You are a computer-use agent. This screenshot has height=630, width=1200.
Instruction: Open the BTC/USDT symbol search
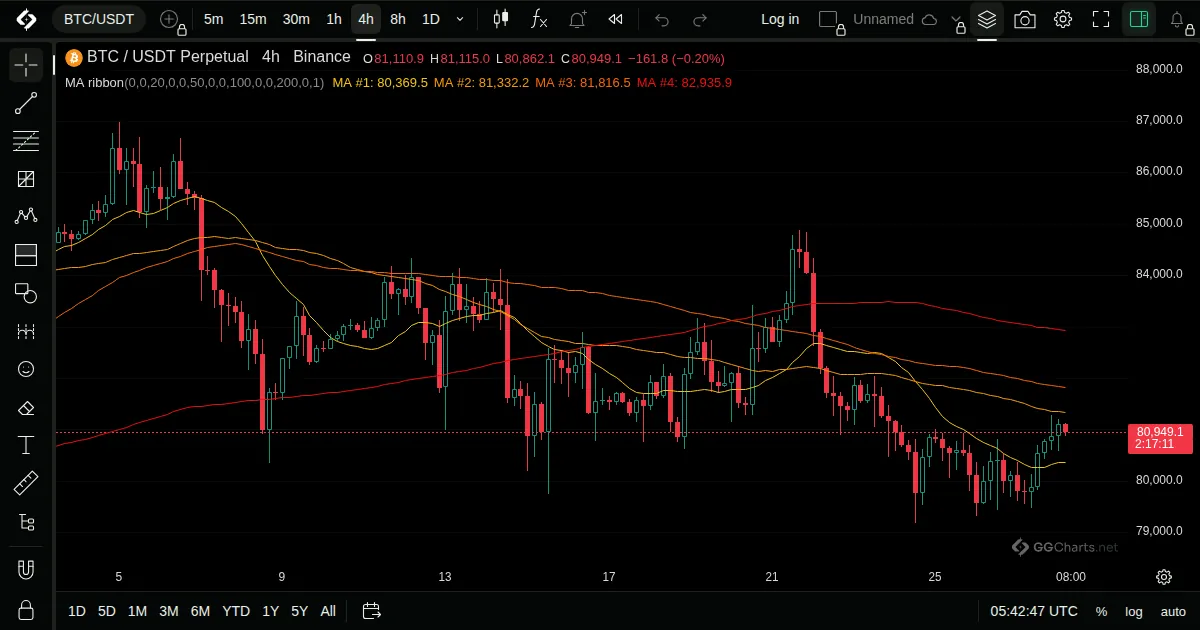click(x=98, y=19)
